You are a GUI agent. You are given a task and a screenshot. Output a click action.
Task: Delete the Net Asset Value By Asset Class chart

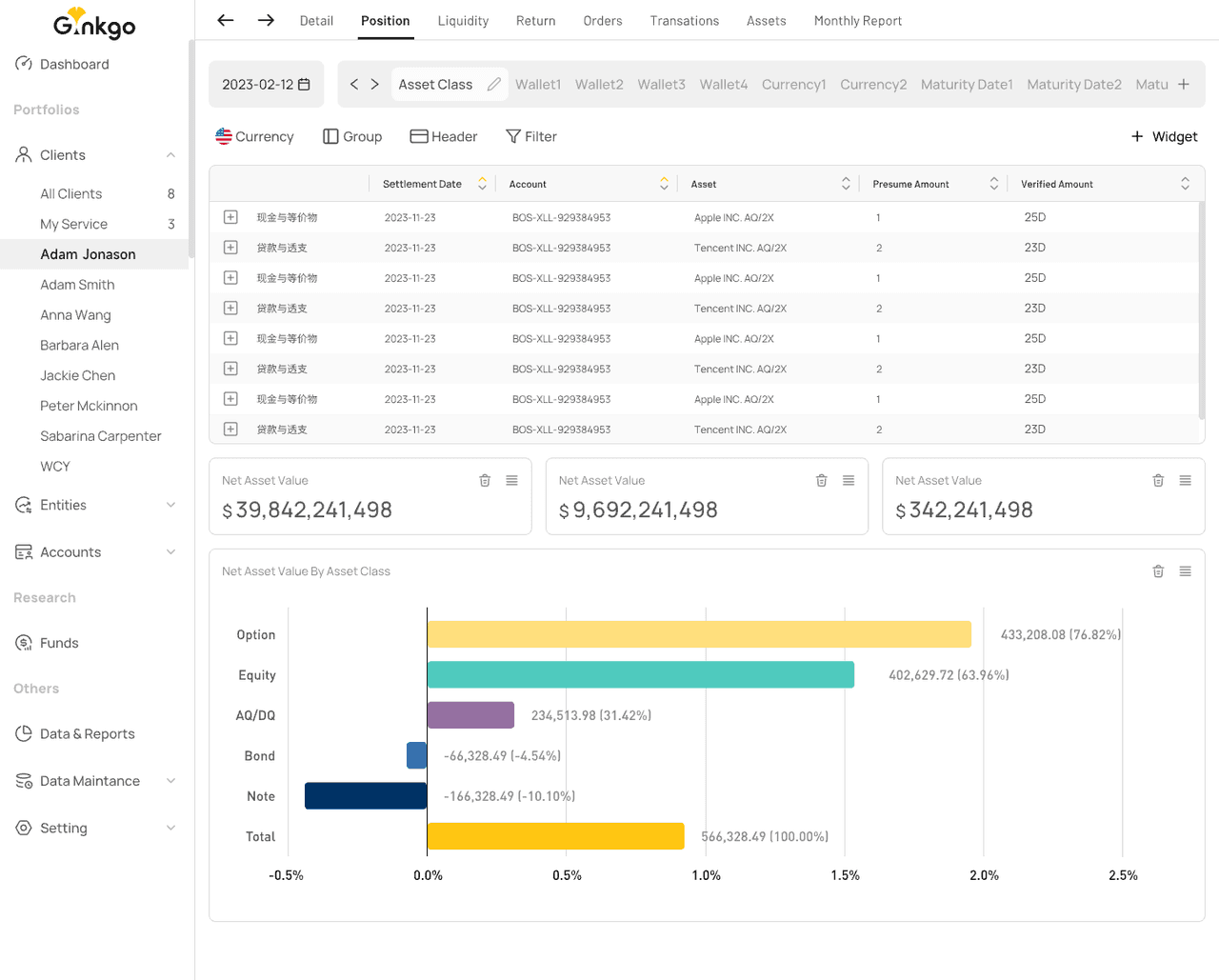[x=1158, y=571]
